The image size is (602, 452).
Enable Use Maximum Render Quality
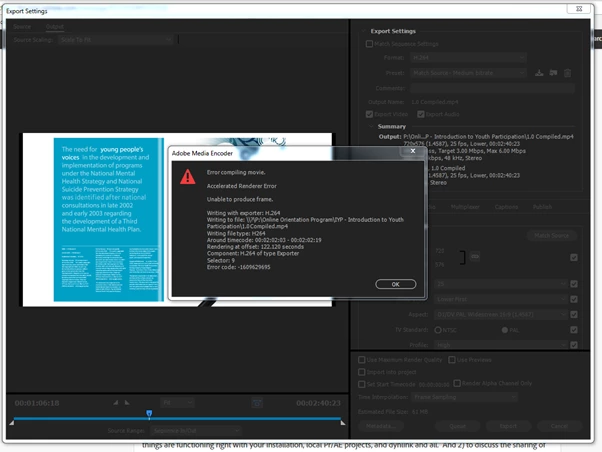[361, 360]
